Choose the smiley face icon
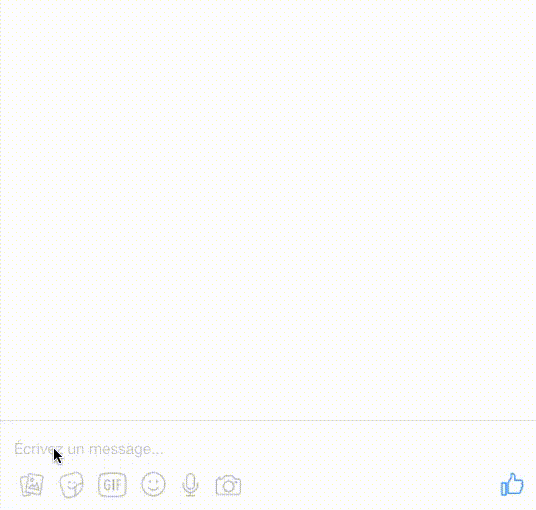This screenshot has height=510, width=536. coord(153,484)
